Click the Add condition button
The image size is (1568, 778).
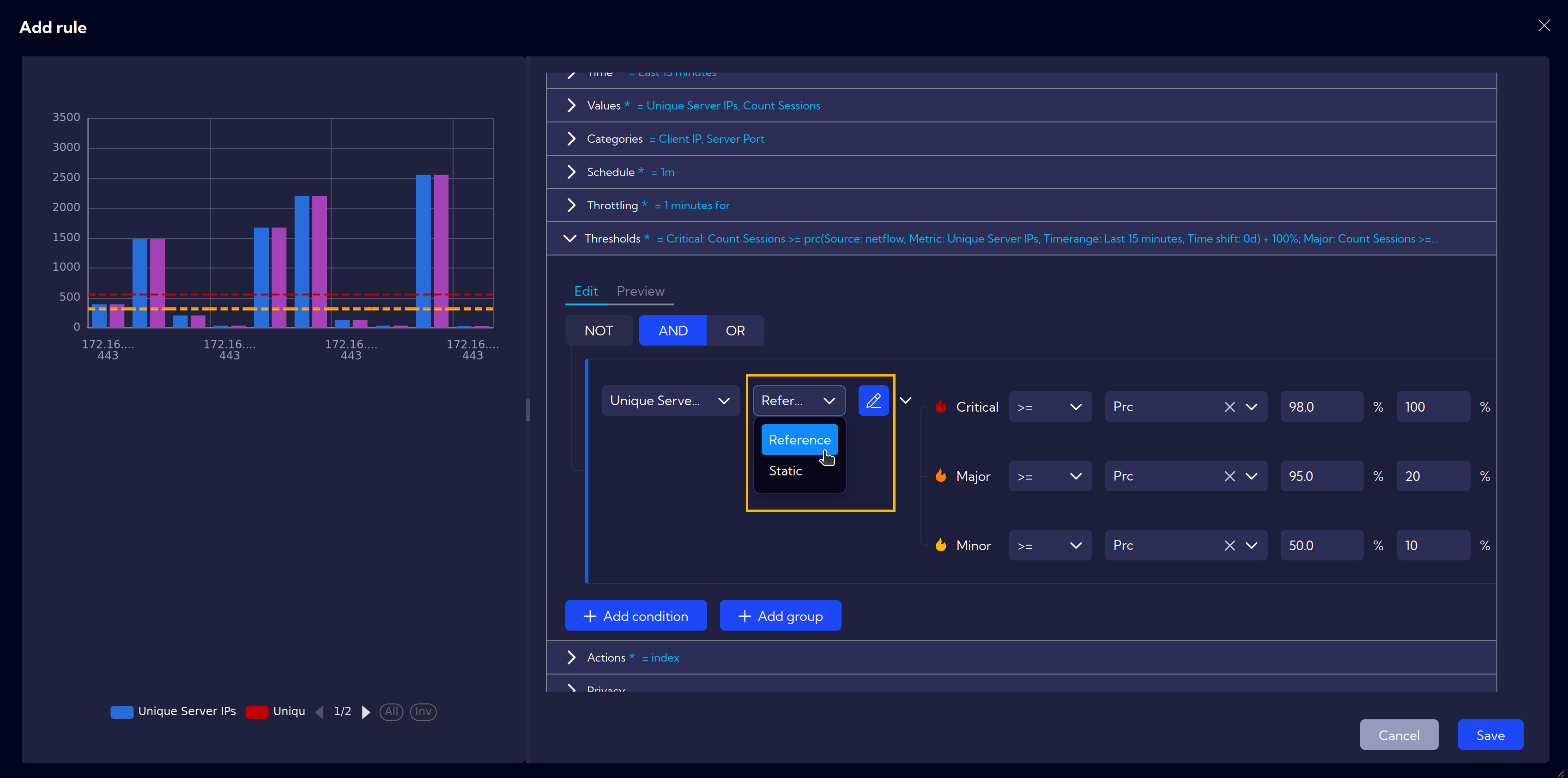click(x=636, y=616)
